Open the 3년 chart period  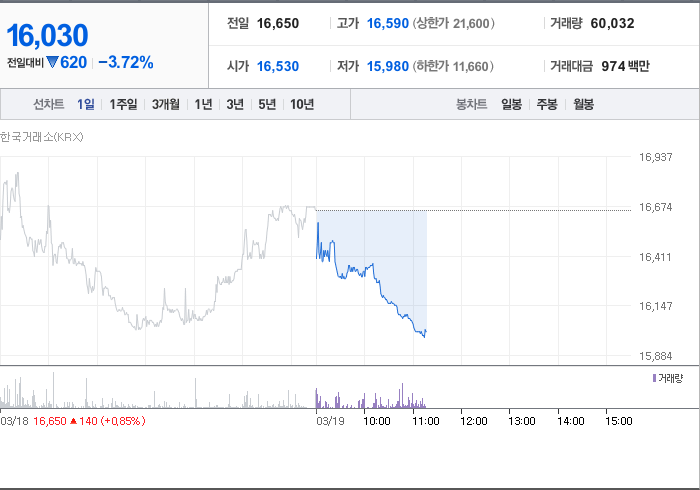tap(235, 104)
